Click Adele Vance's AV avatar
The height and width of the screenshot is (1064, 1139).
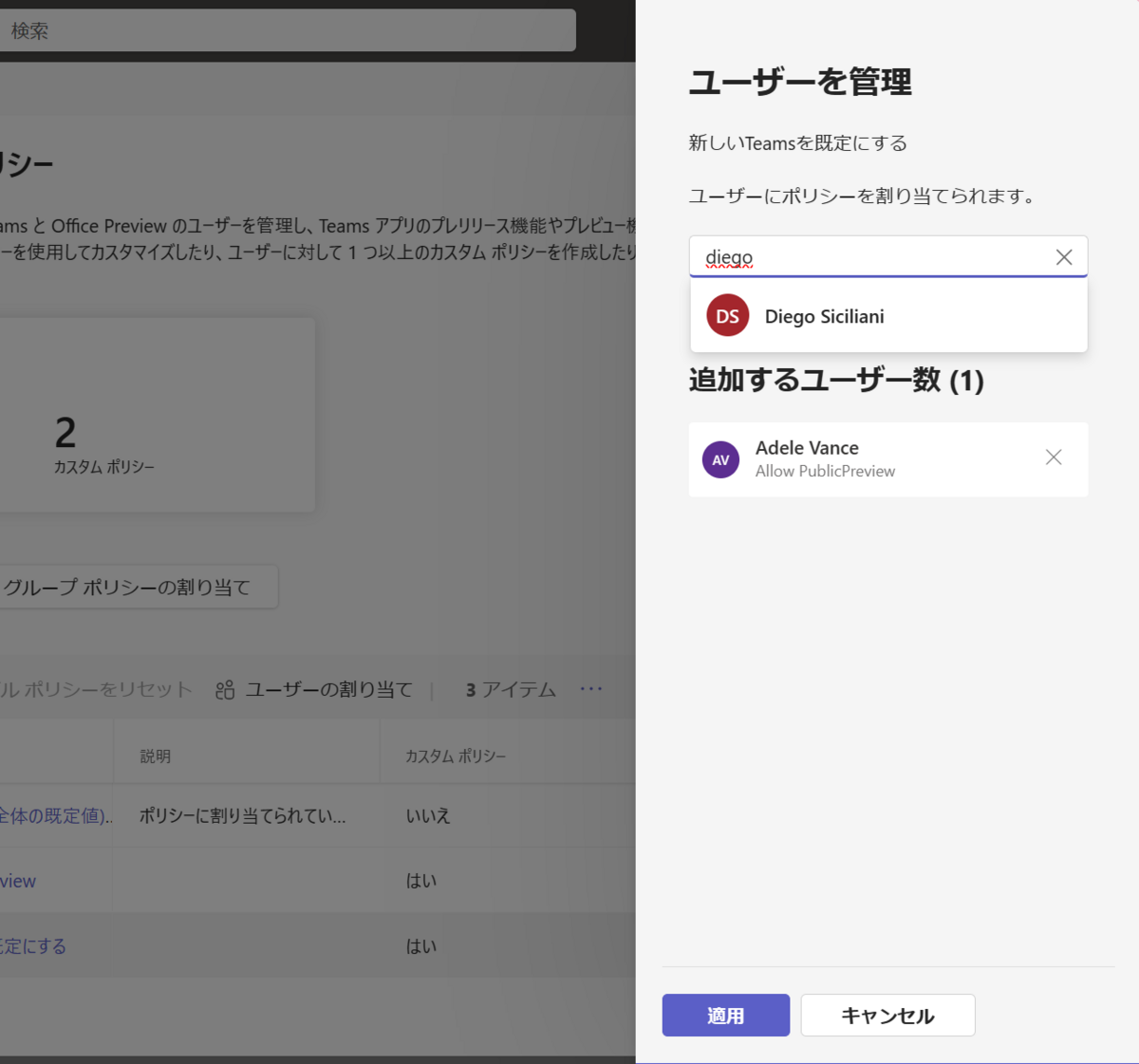pos(720,460)
